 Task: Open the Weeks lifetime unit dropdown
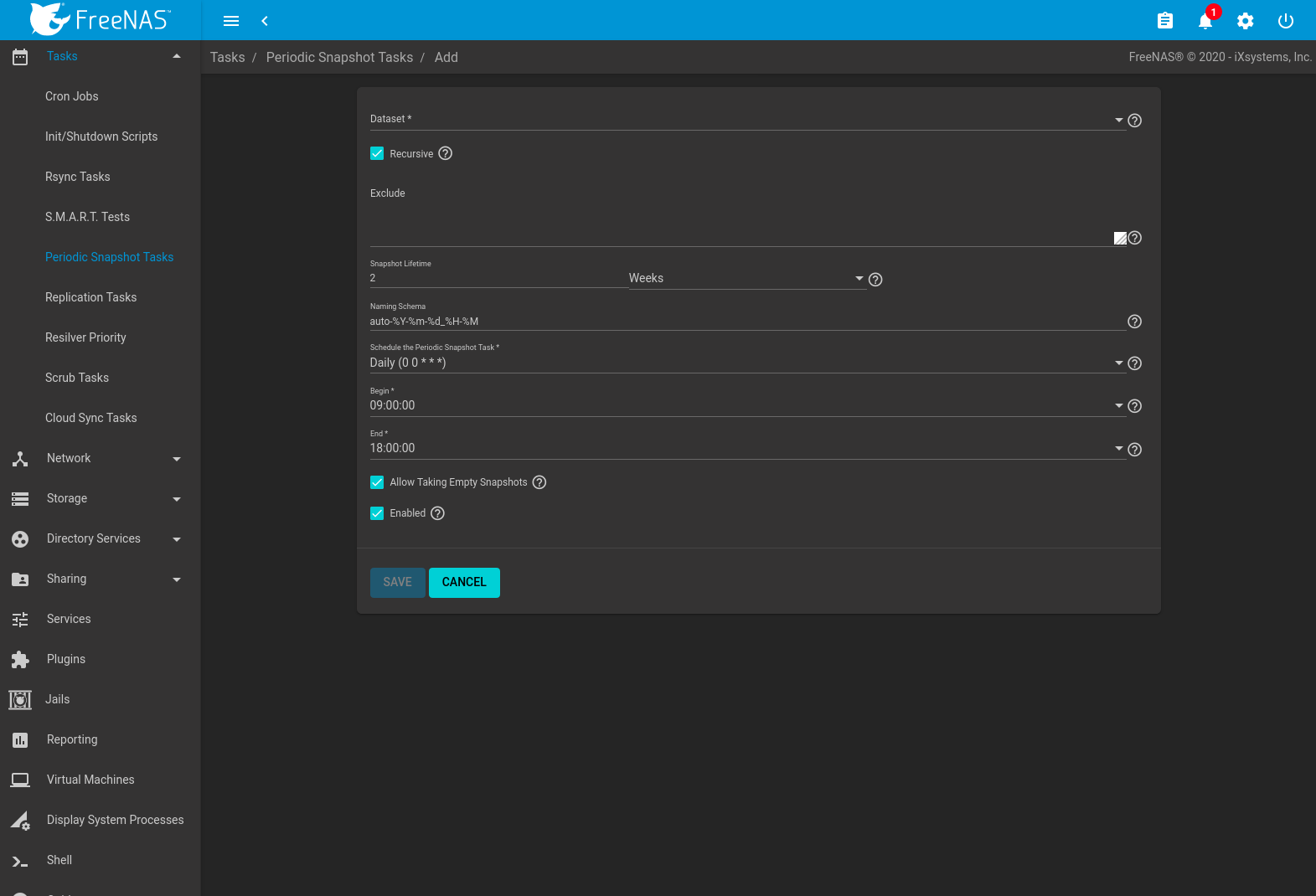point(746,278)
